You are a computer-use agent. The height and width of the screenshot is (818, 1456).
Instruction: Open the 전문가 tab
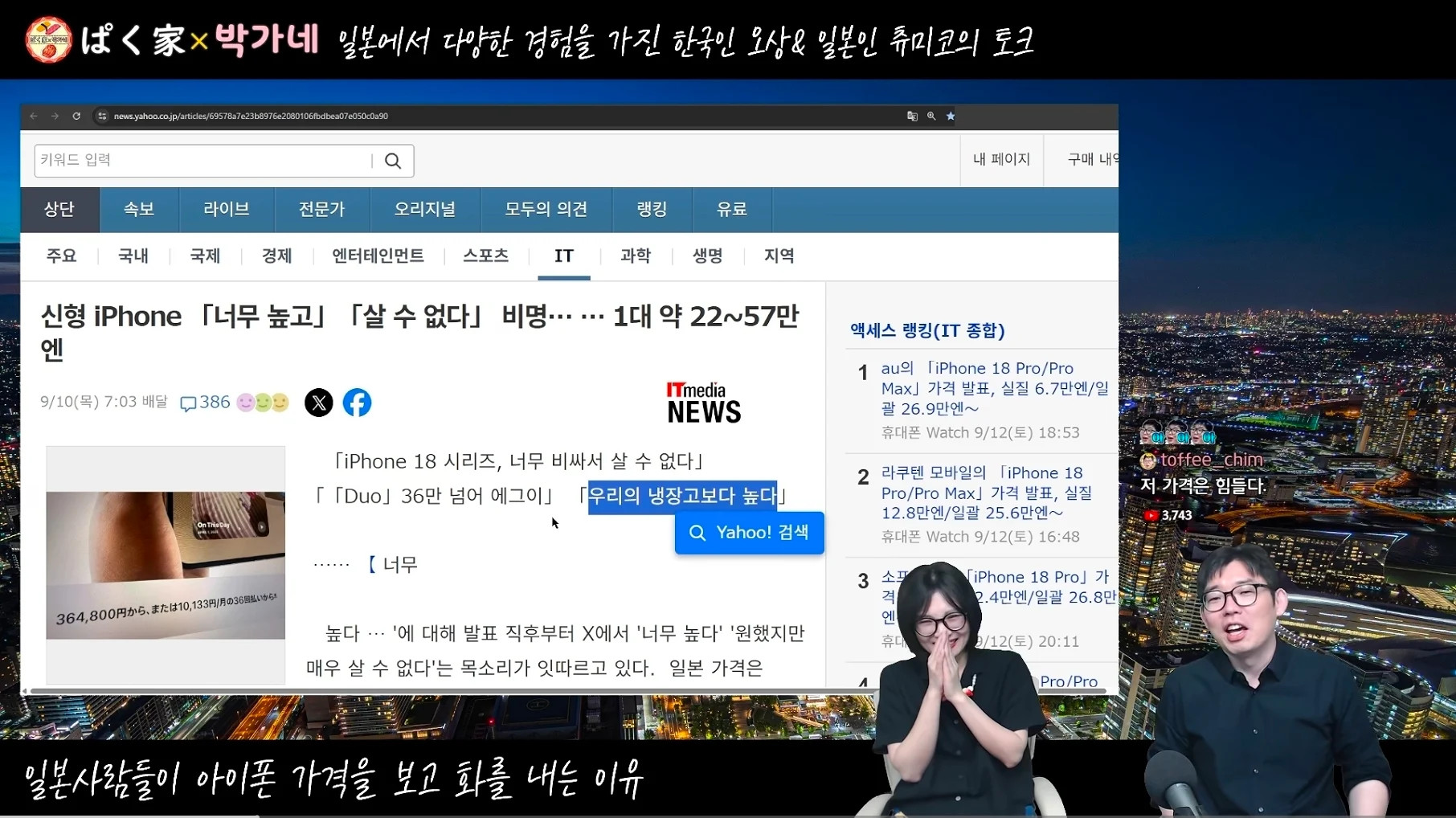point(322,210)
